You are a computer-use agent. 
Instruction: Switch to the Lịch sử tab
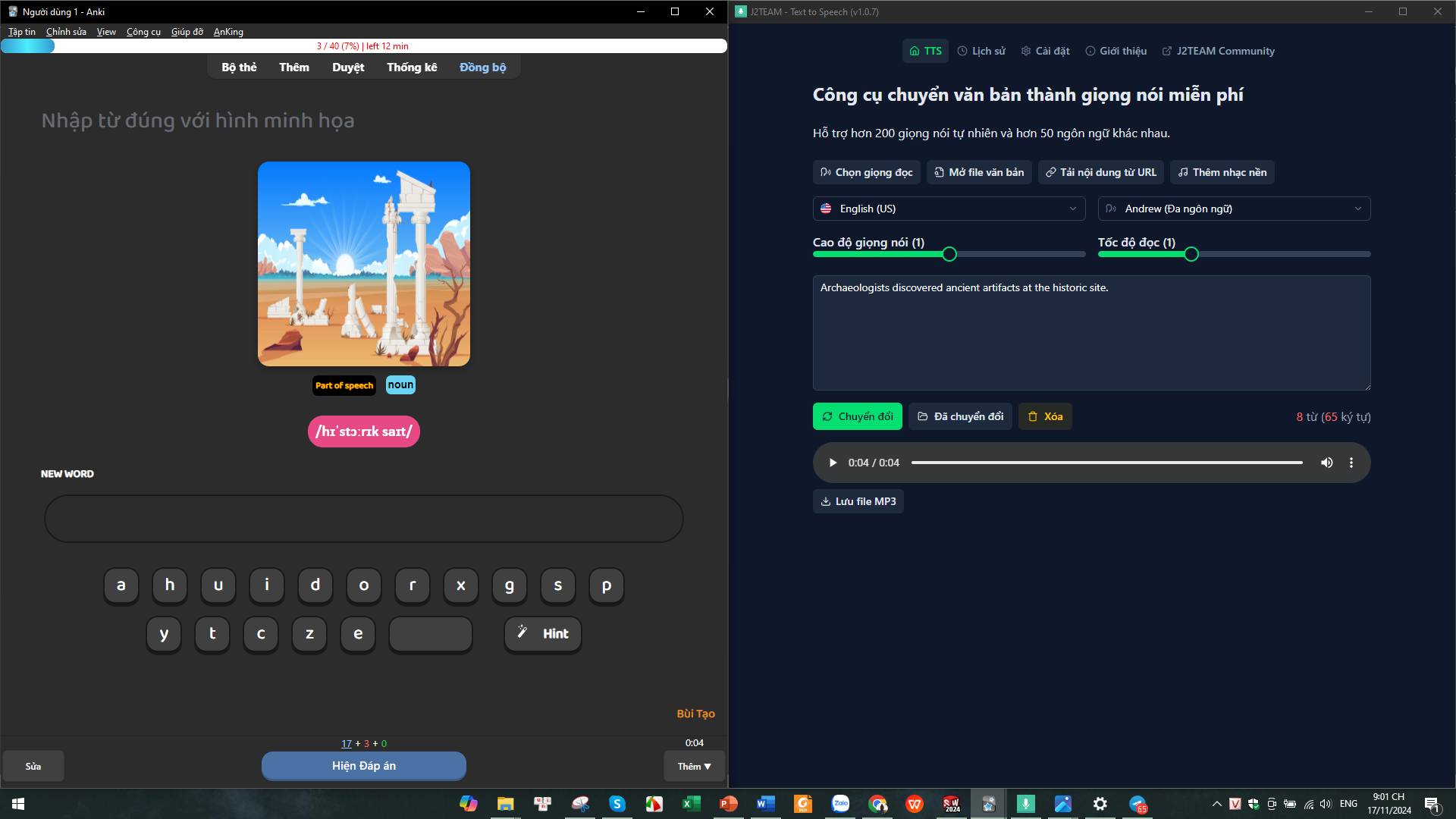click(x=981, y=51)
